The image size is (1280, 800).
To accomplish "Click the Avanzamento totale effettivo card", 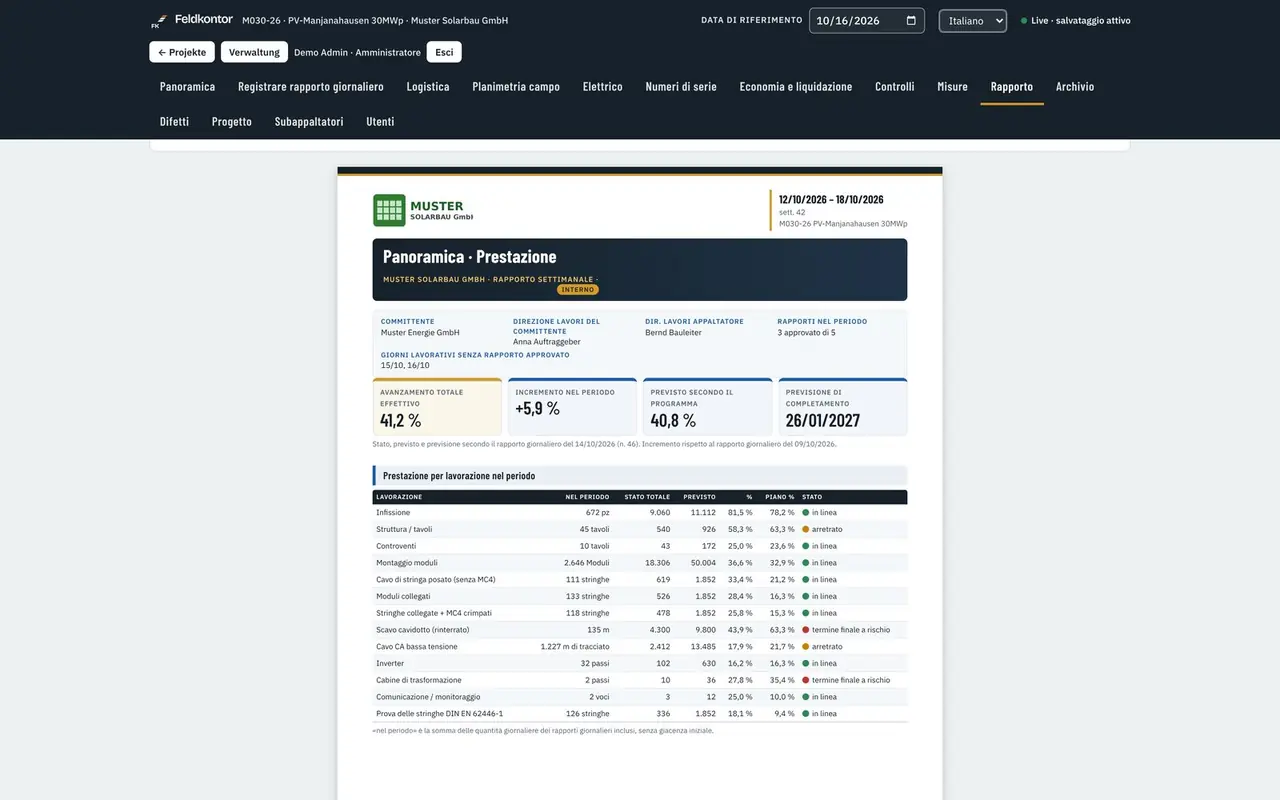I will [x=437, y=407].
